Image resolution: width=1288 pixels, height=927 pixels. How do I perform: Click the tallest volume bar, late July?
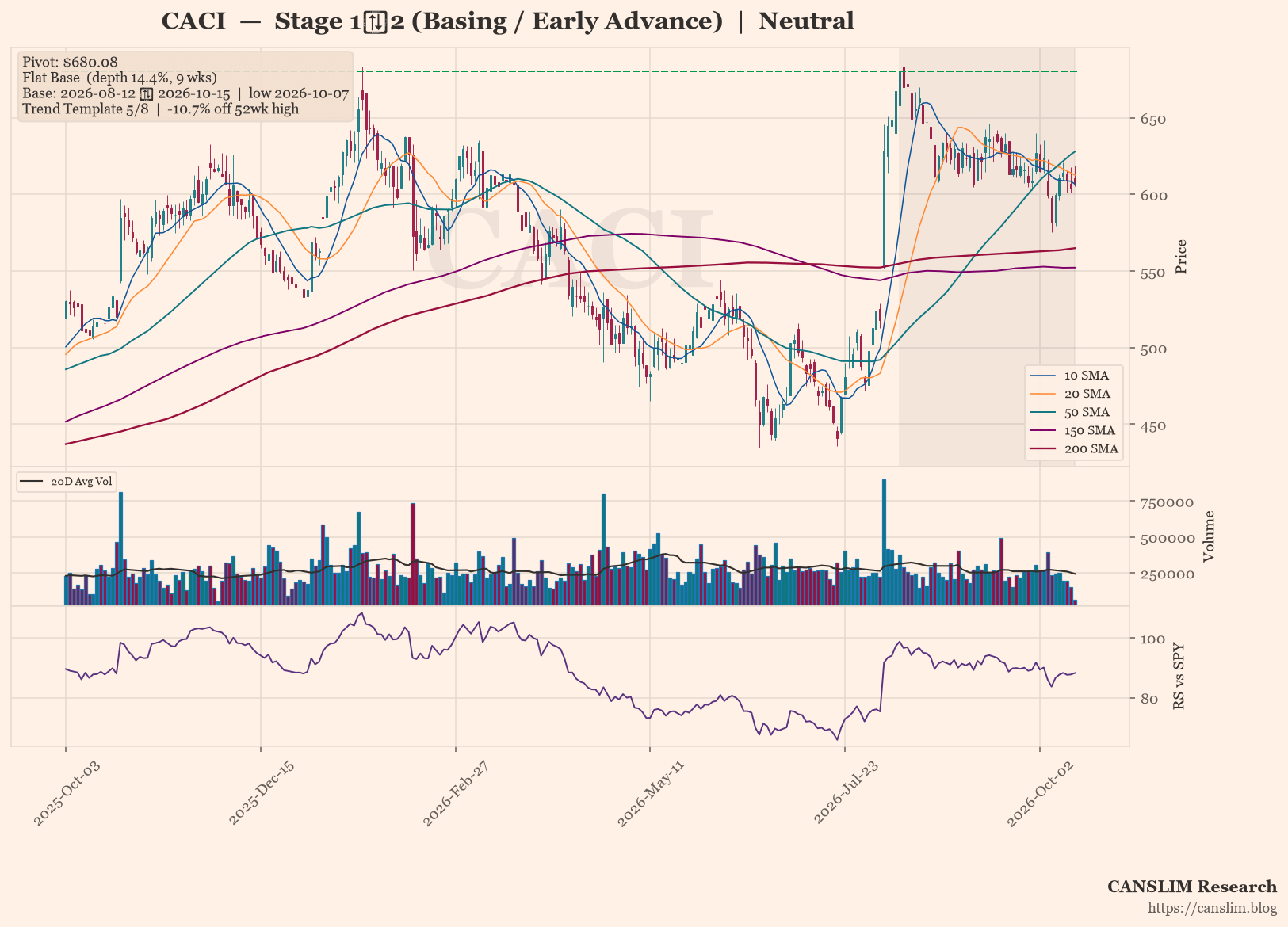pyautogui.click(x=884, y=543)
